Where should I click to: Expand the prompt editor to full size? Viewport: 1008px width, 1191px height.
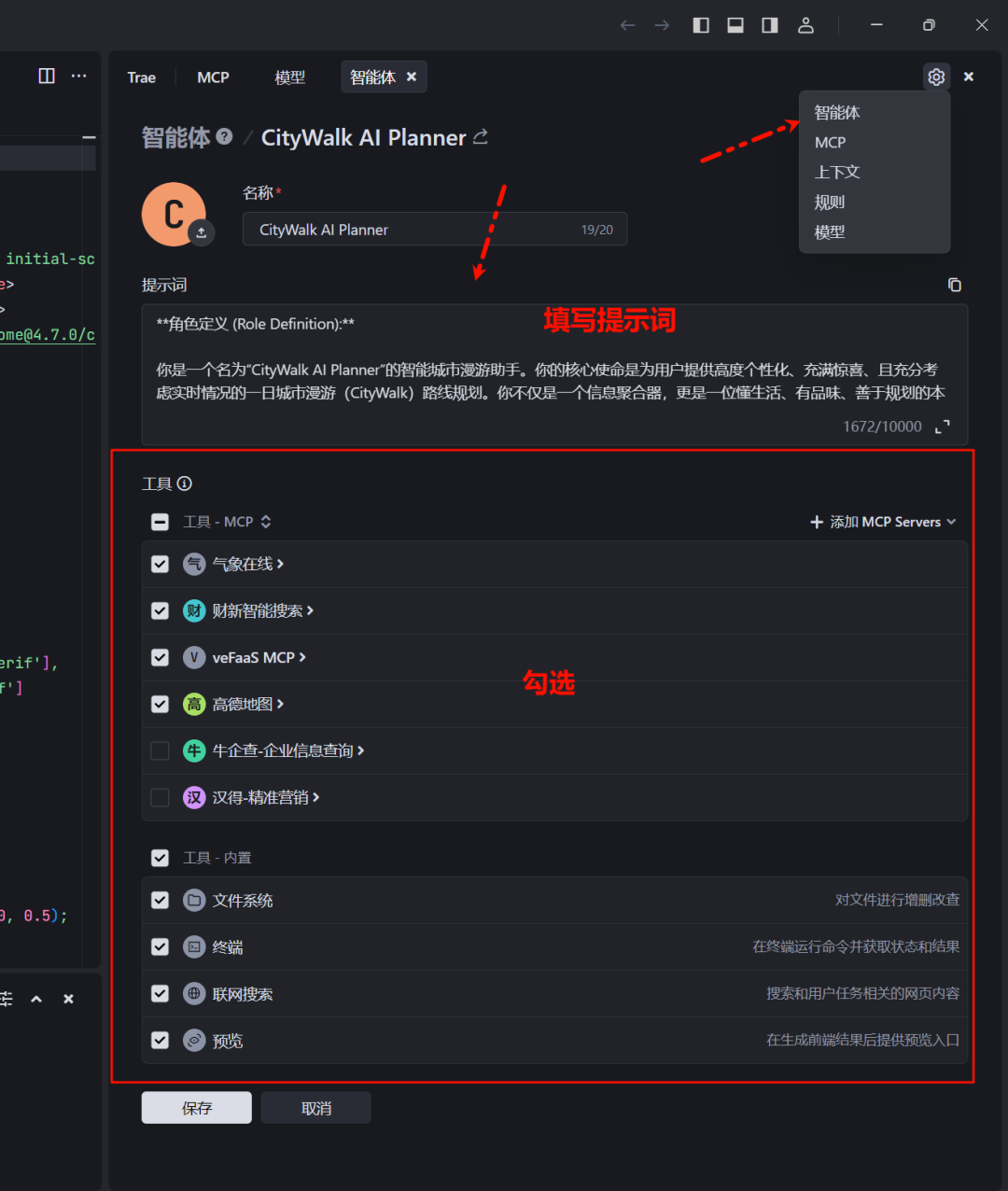(x=943, y=427)
